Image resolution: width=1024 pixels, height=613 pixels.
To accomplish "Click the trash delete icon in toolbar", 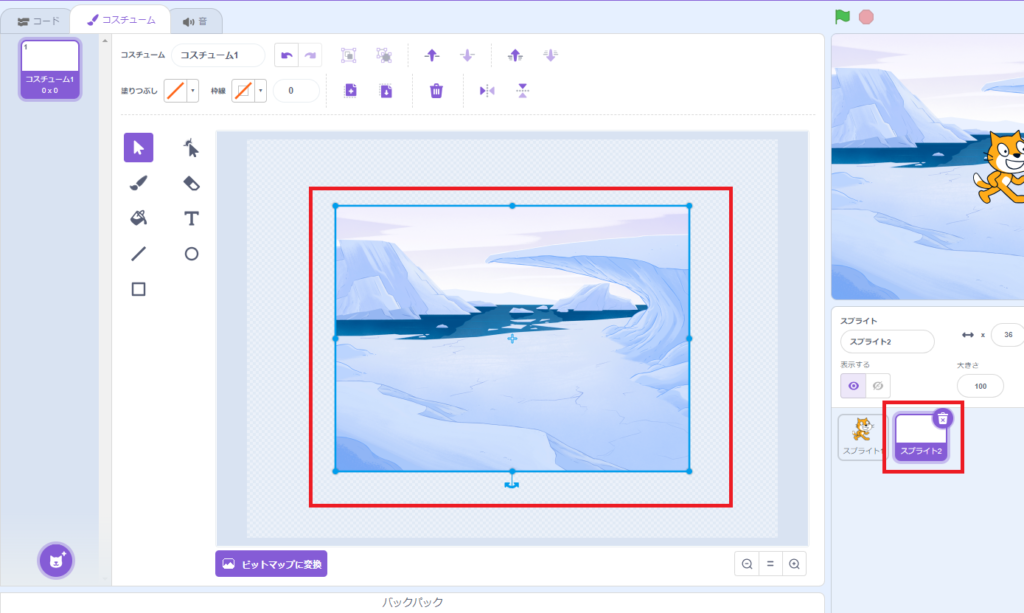I will pos(436,91).
